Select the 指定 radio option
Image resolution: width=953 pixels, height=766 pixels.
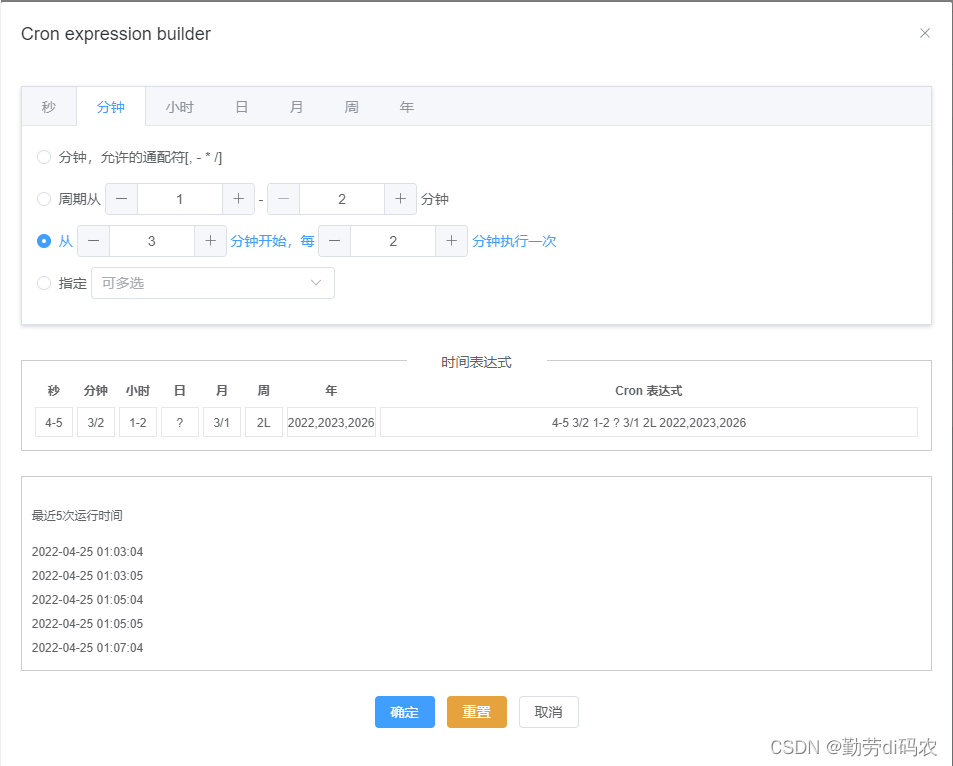point(44,282)
